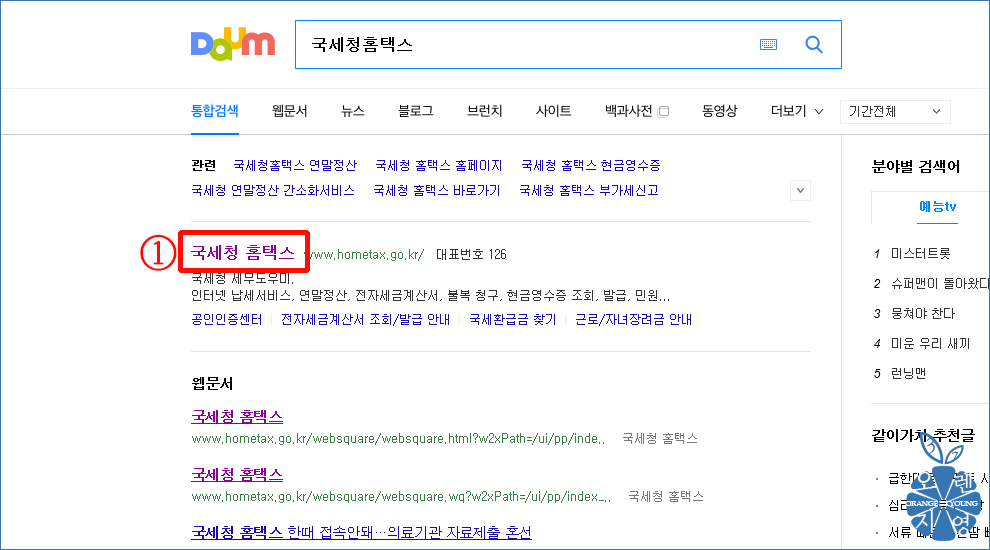
Task: Open the 한때 접속안돼 news article link
Action: 361,532
